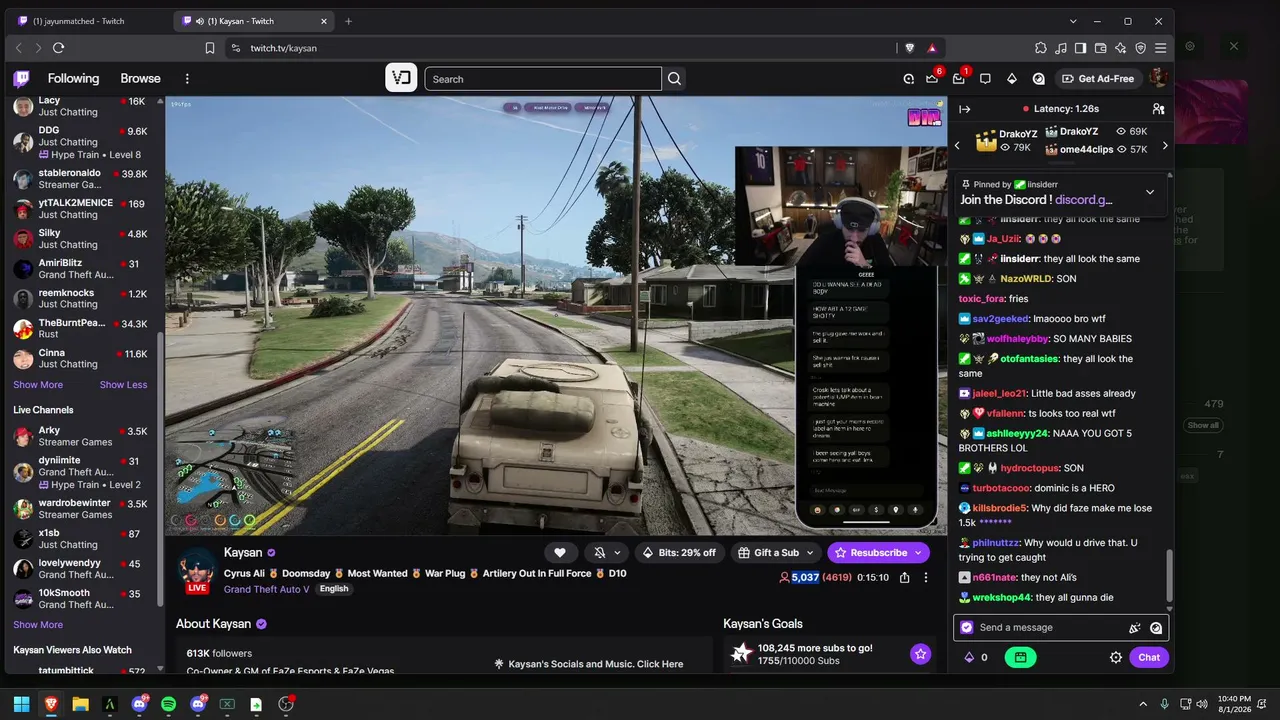
Task: Toggle the browser sidebar panel
Action: click(x=1081, y=48)
